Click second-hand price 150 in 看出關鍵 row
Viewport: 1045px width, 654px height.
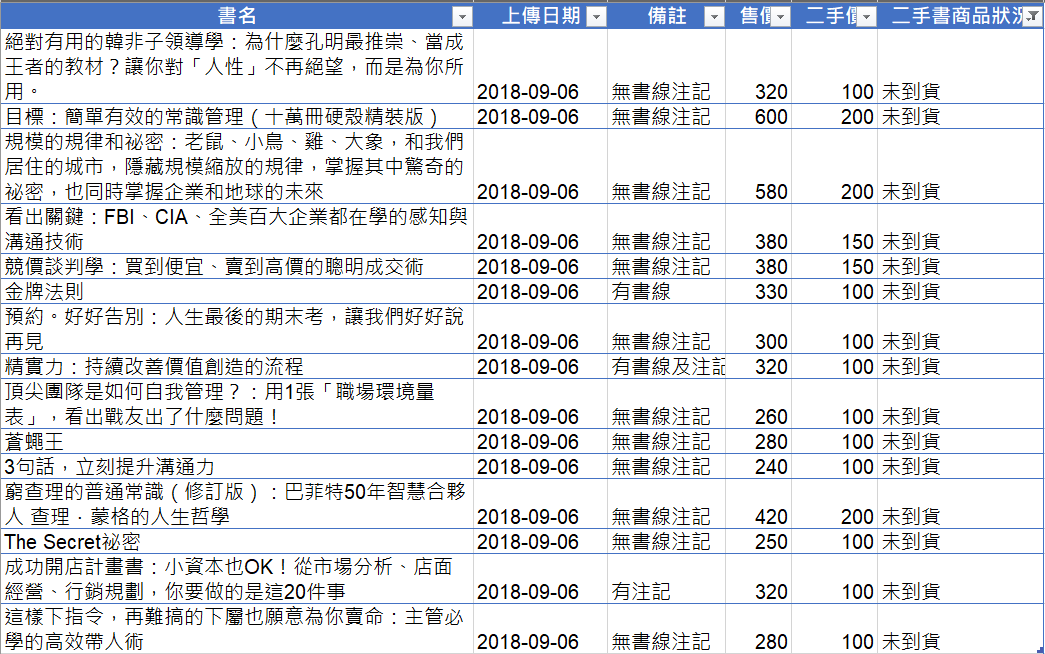click(x=857, y=242)
